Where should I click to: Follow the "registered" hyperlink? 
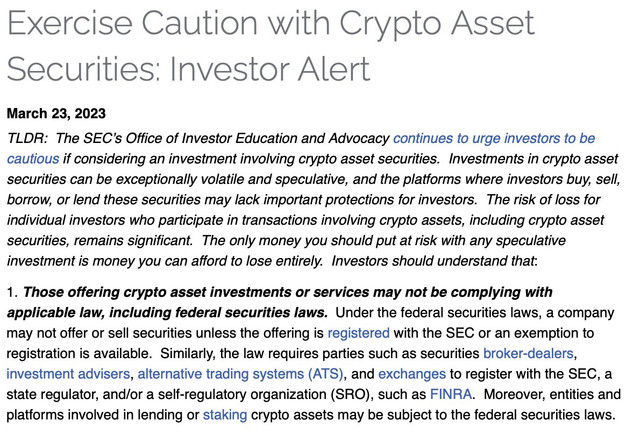pyautogui.click(x=359, y=333)
